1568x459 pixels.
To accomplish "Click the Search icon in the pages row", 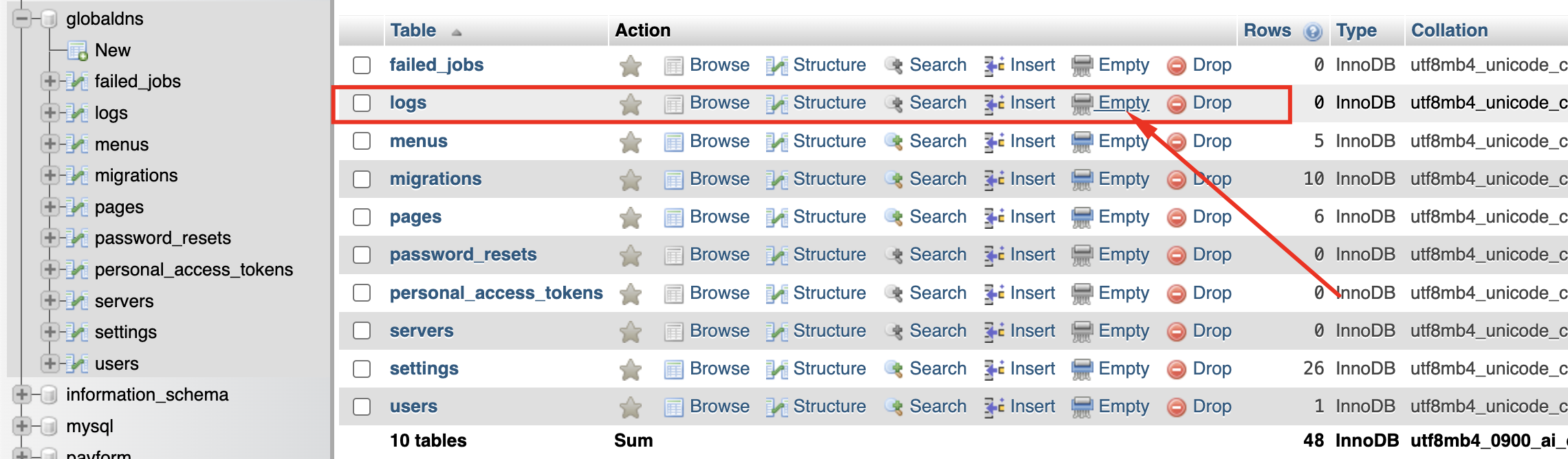I will click(893, 217).
